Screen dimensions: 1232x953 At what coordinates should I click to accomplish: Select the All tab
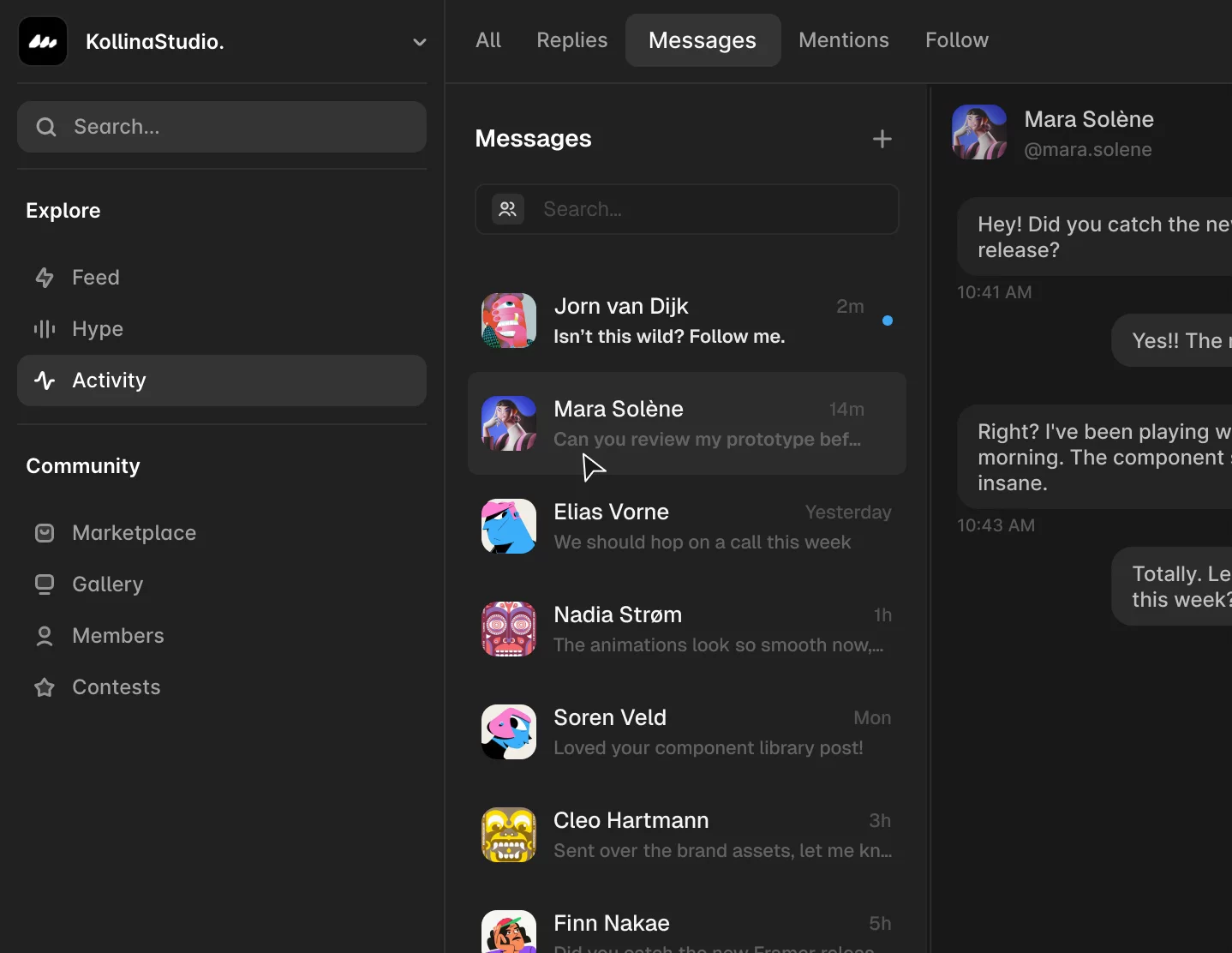click(488, 40)
